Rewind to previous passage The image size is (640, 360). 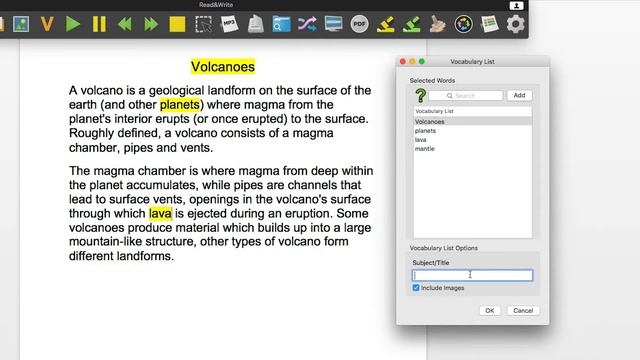coord(125,24)
